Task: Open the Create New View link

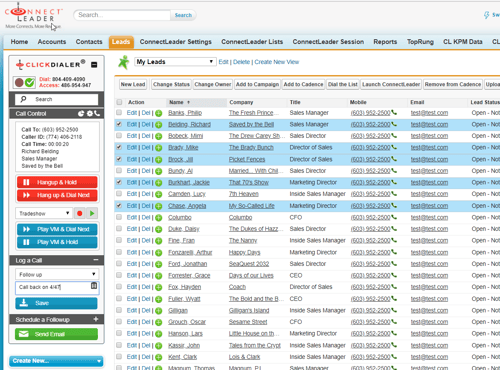Action: [x=277, y=62]
